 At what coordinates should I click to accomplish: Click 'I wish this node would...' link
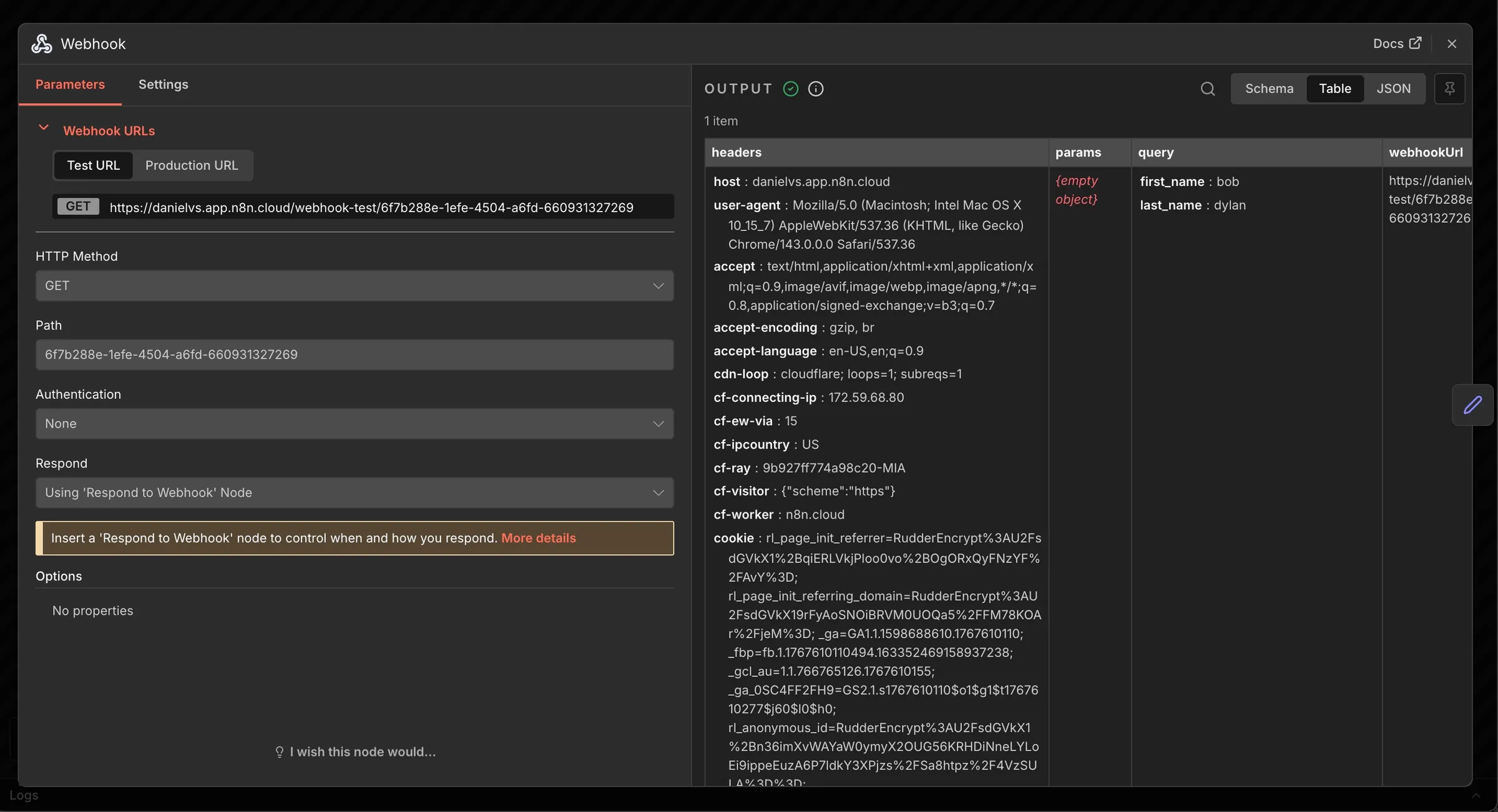click(363, 752)
